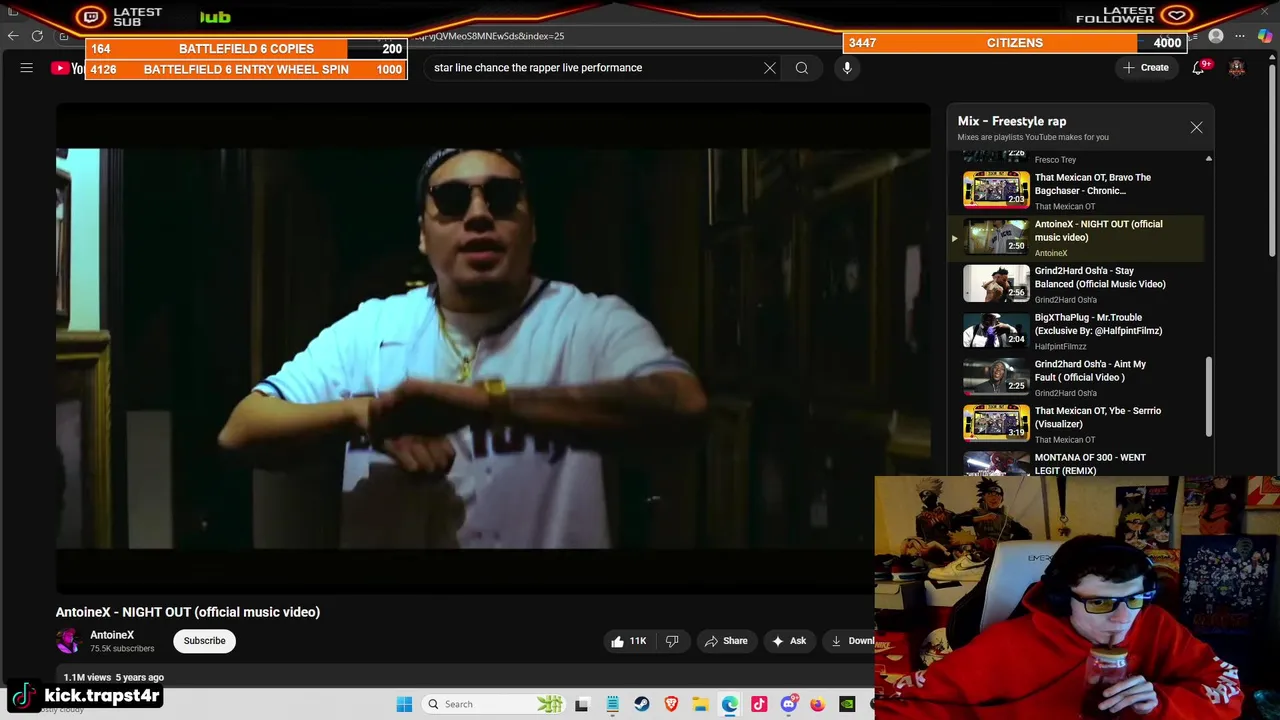
Task: Click the 75.5K subscribers text
Action: coord(122,649)
